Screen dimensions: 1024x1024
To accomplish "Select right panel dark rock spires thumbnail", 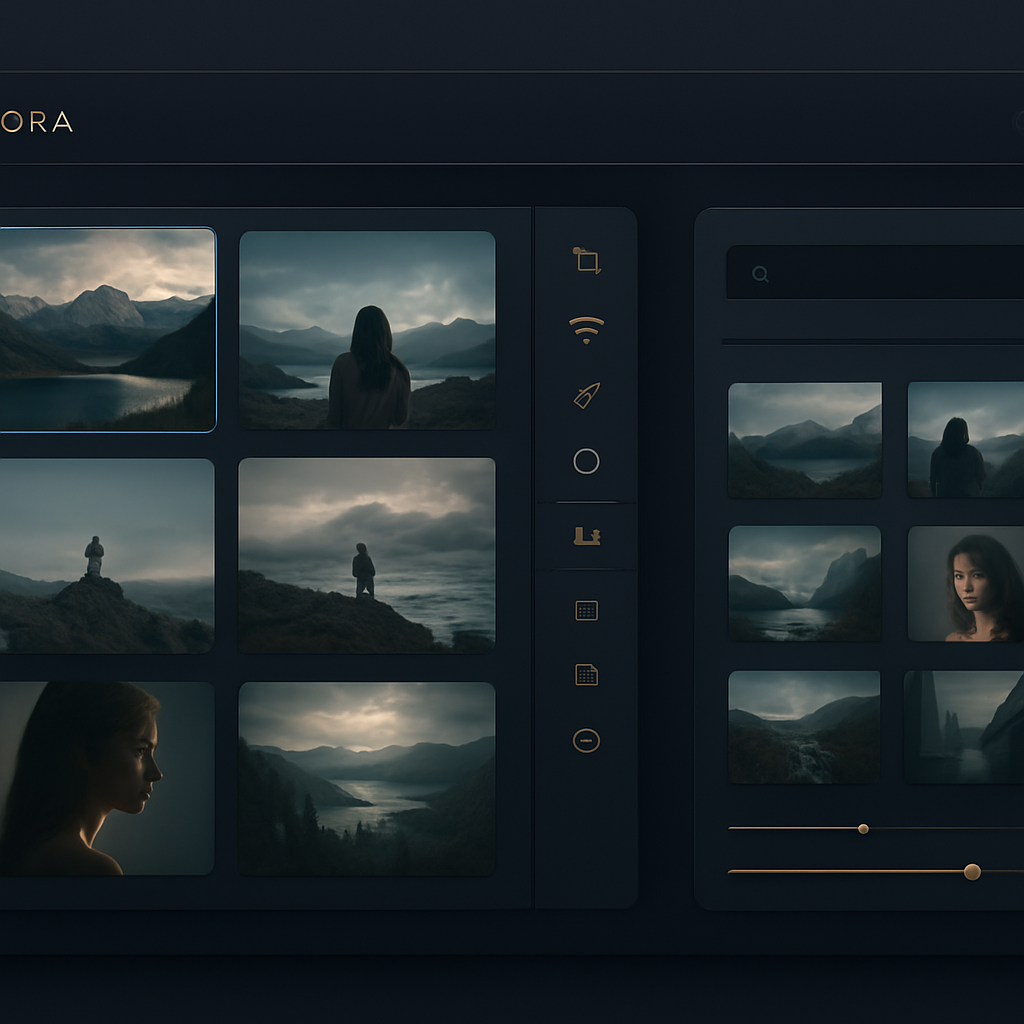I will coord(964,727).
